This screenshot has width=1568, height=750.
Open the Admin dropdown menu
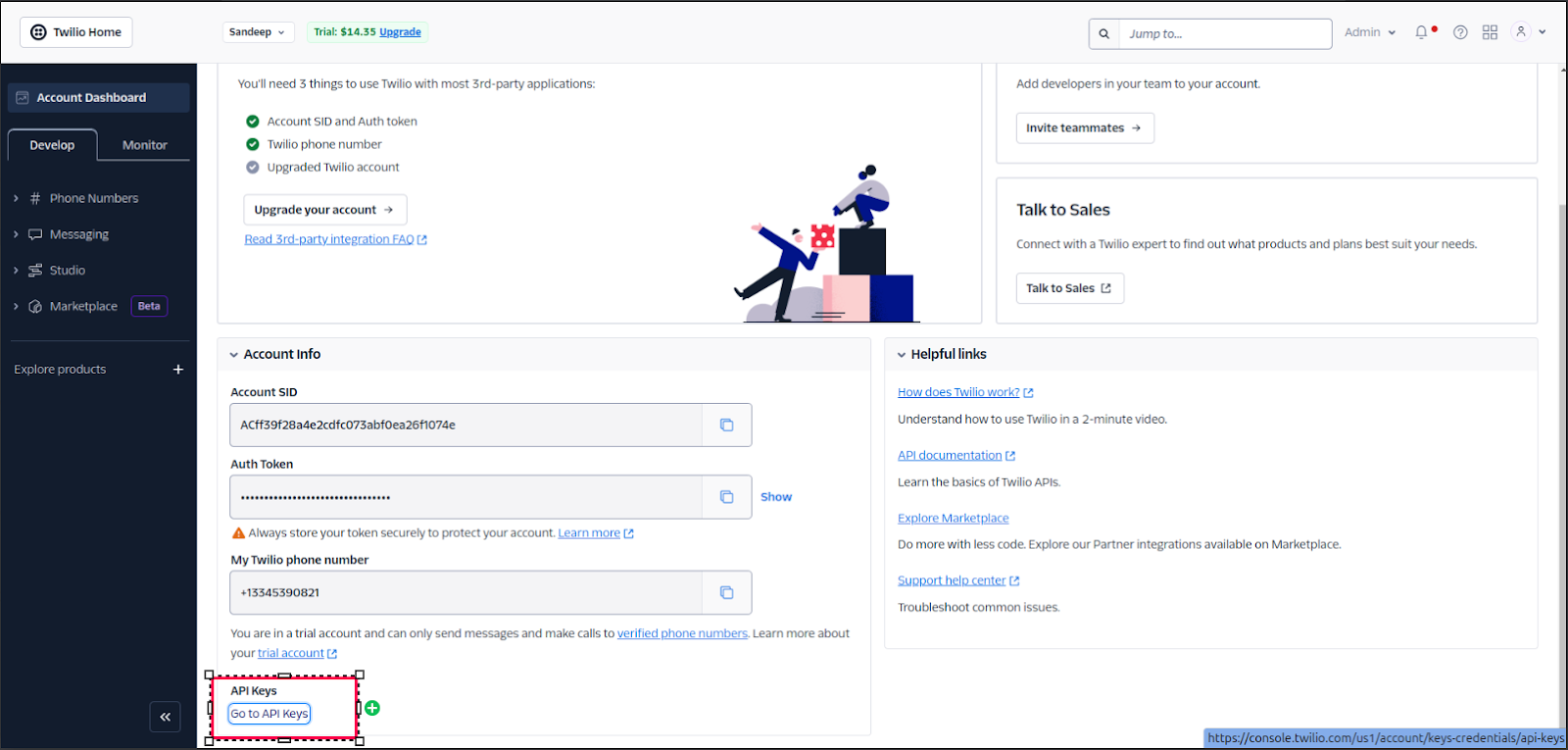point(1369,32)
